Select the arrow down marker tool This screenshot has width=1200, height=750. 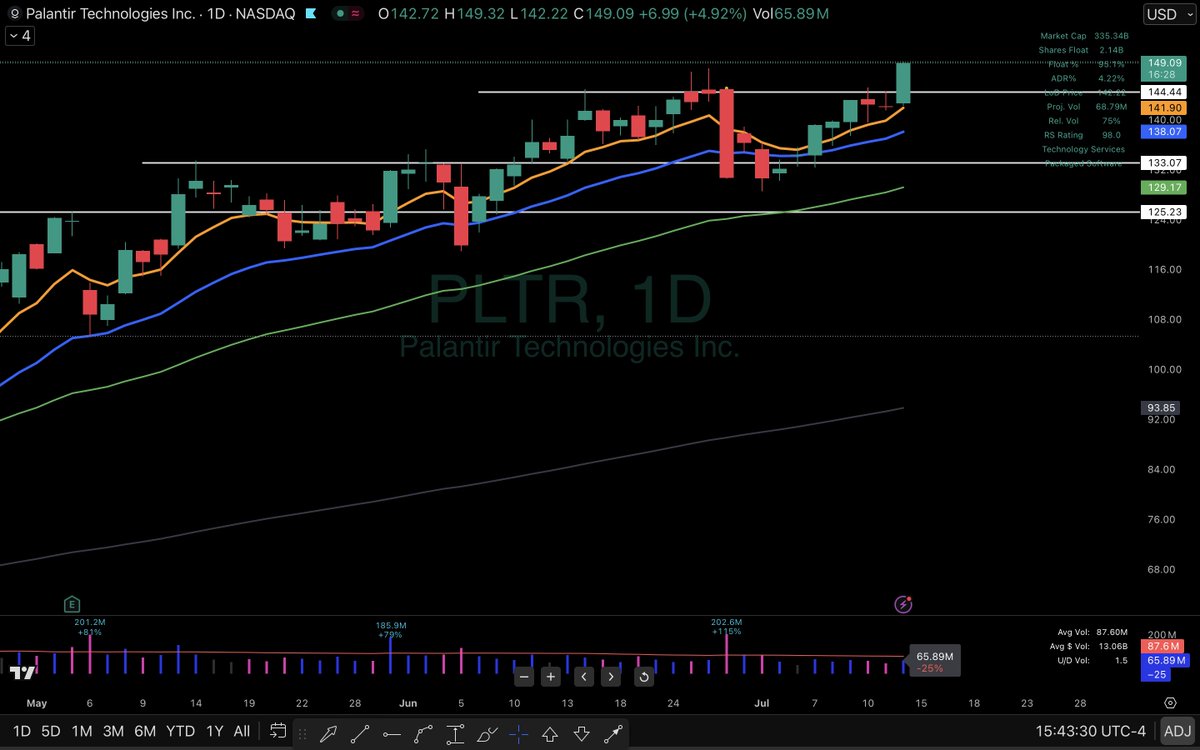pos(582,732)
